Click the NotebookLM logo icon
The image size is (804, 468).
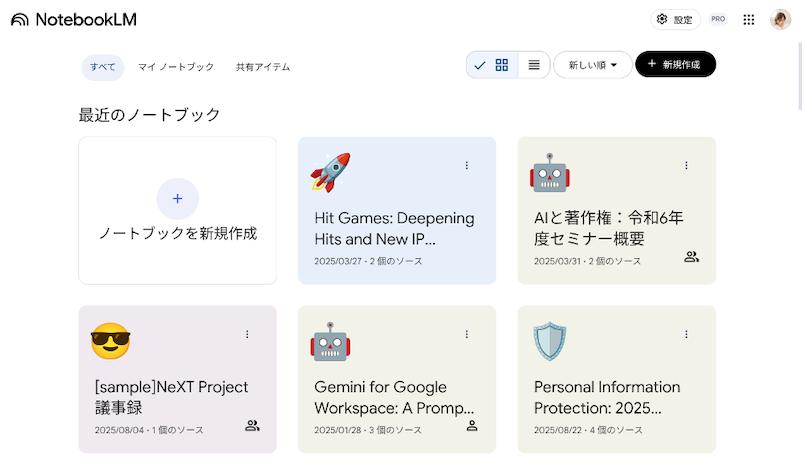[19, 20]
